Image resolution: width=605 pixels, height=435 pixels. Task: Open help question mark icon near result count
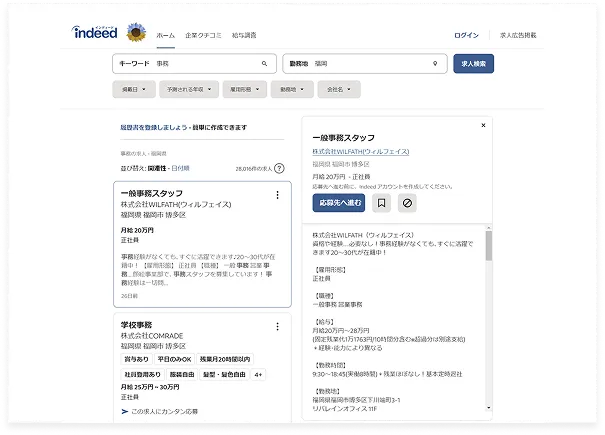point(279,168)
